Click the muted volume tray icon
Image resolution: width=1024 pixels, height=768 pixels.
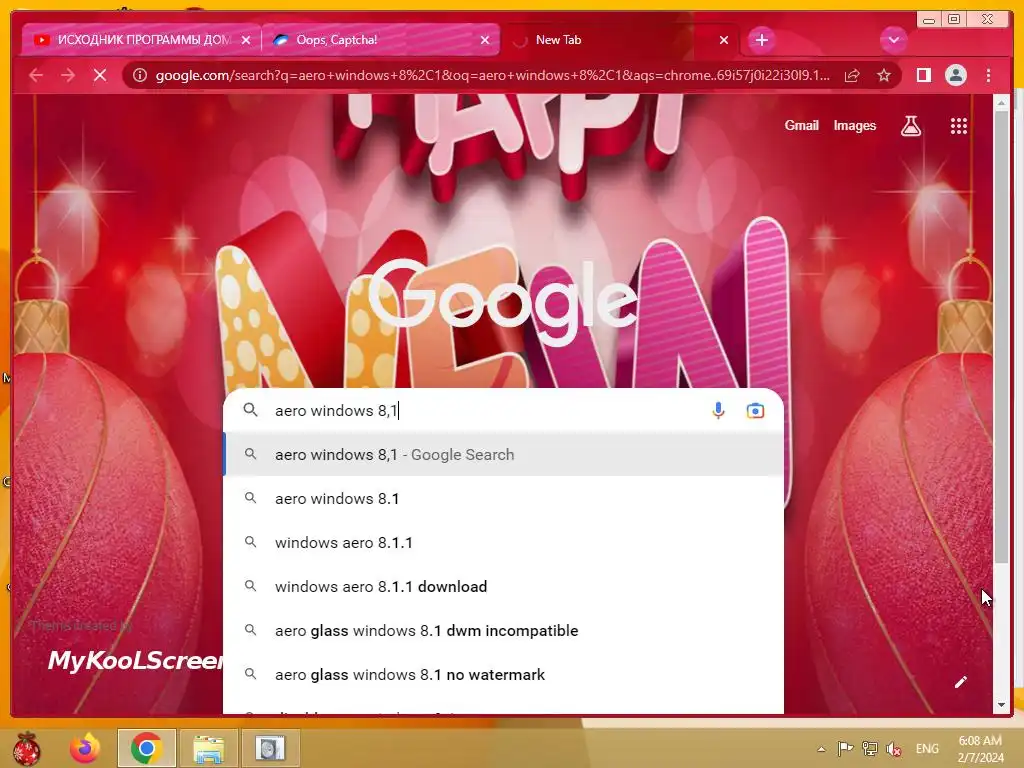coord(893,749)
